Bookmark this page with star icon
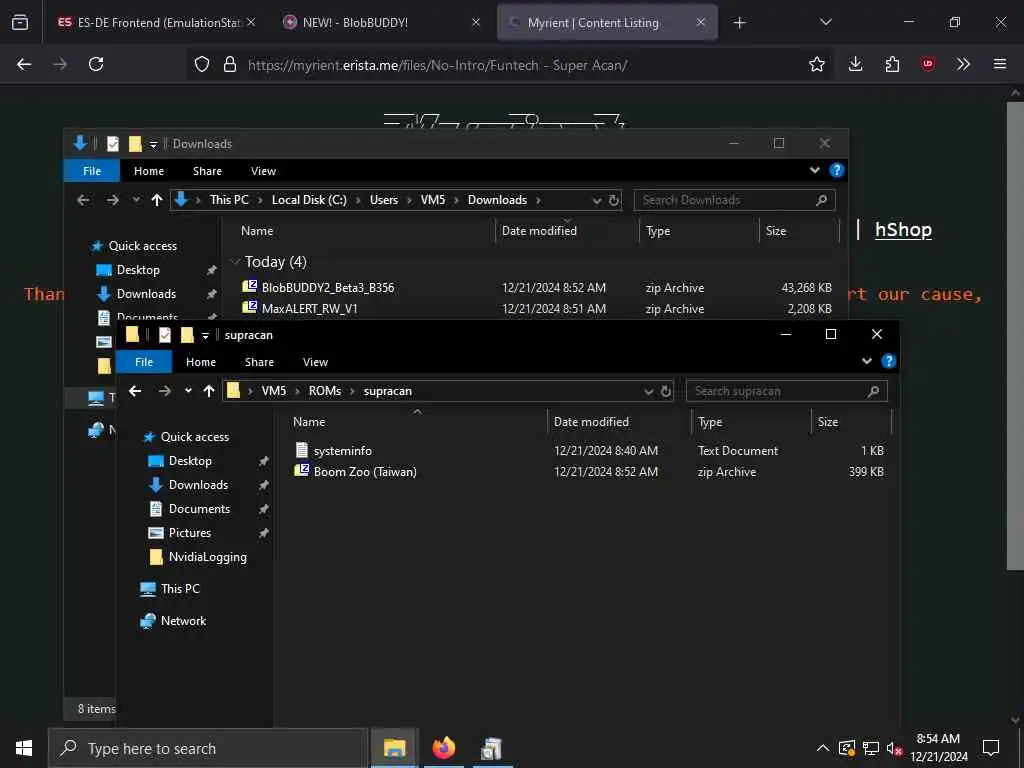Viewport: 1024px width, 768px height. click(x=816, y=64)
